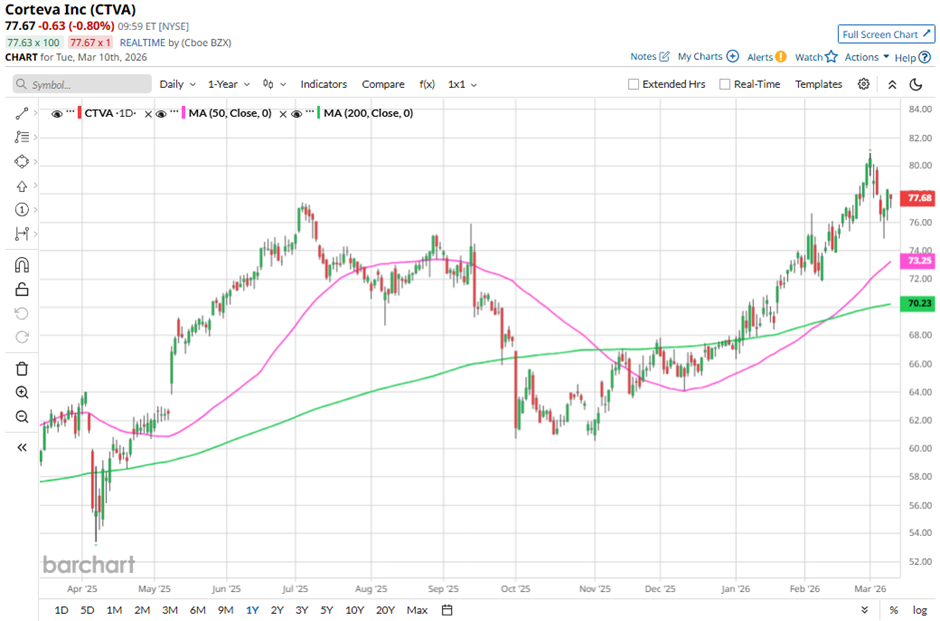Click the Full Screen Chart button
940x621 pixels.
click(887, 34)
